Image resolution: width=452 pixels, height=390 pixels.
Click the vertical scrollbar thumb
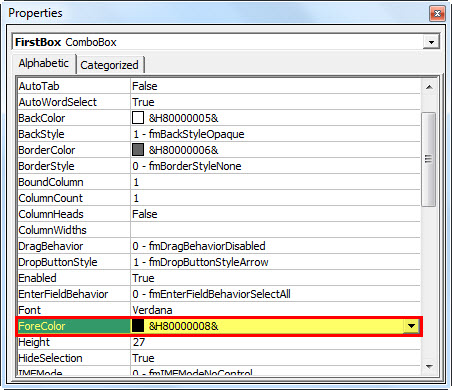point(429,159)
